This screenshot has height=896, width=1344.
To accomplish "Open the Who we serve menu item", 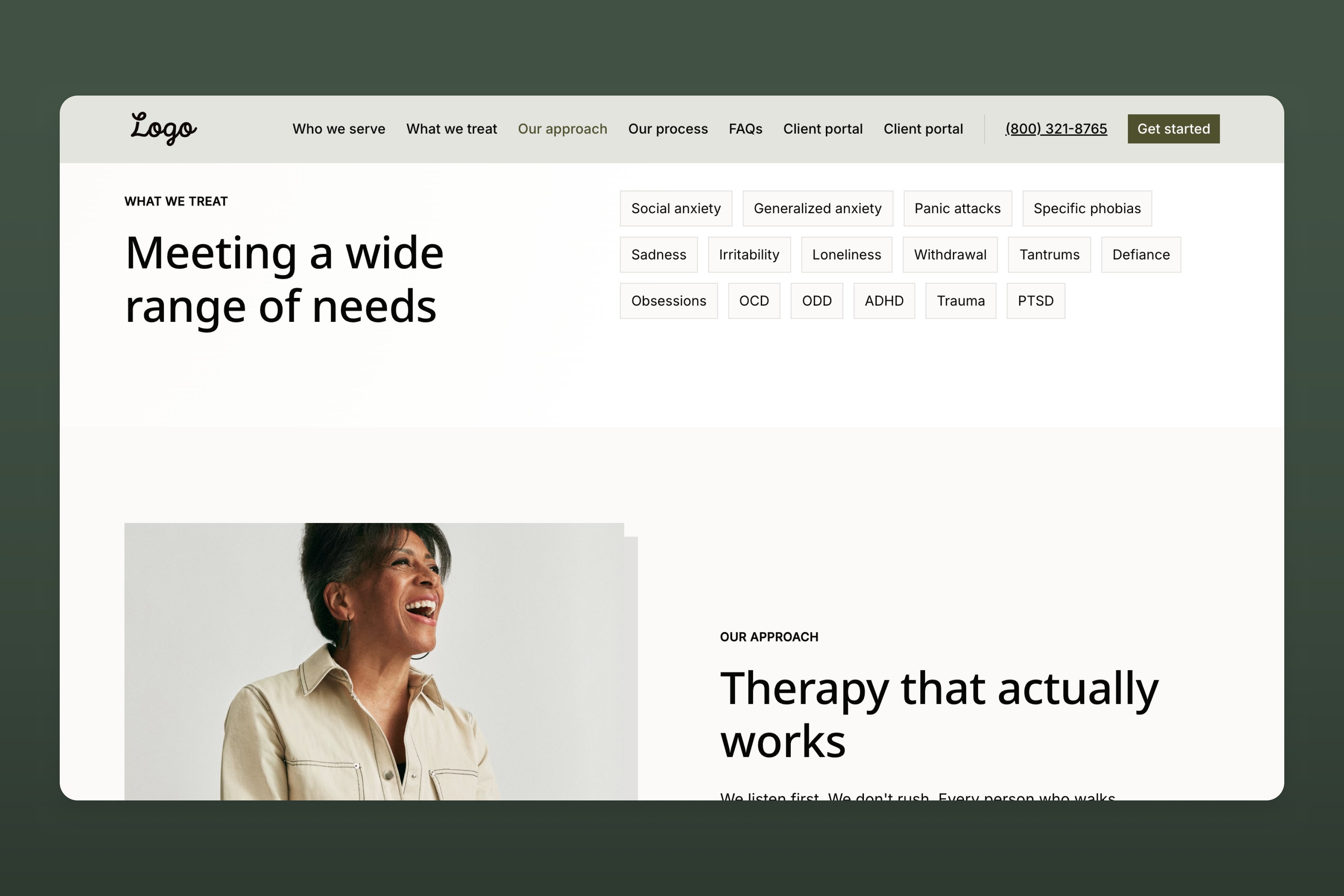I will (338, 129).
